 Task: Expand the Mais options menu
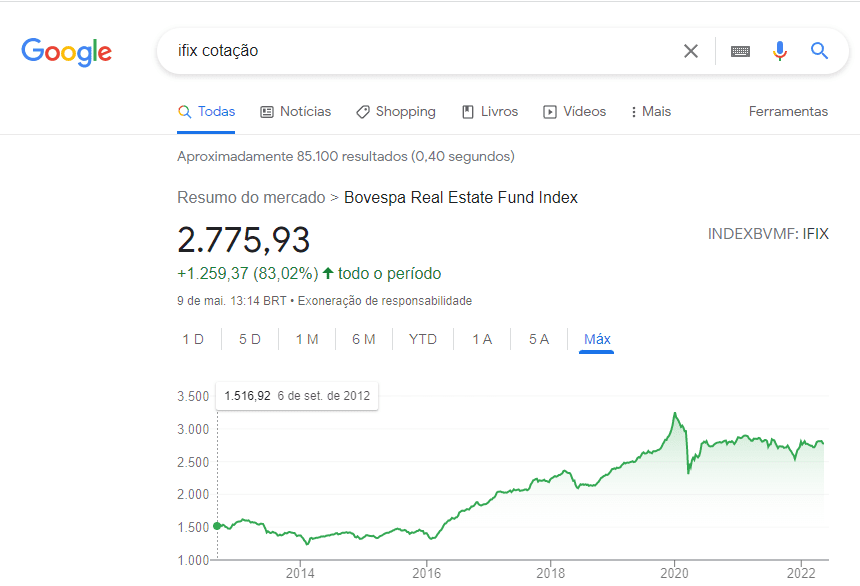650,112
